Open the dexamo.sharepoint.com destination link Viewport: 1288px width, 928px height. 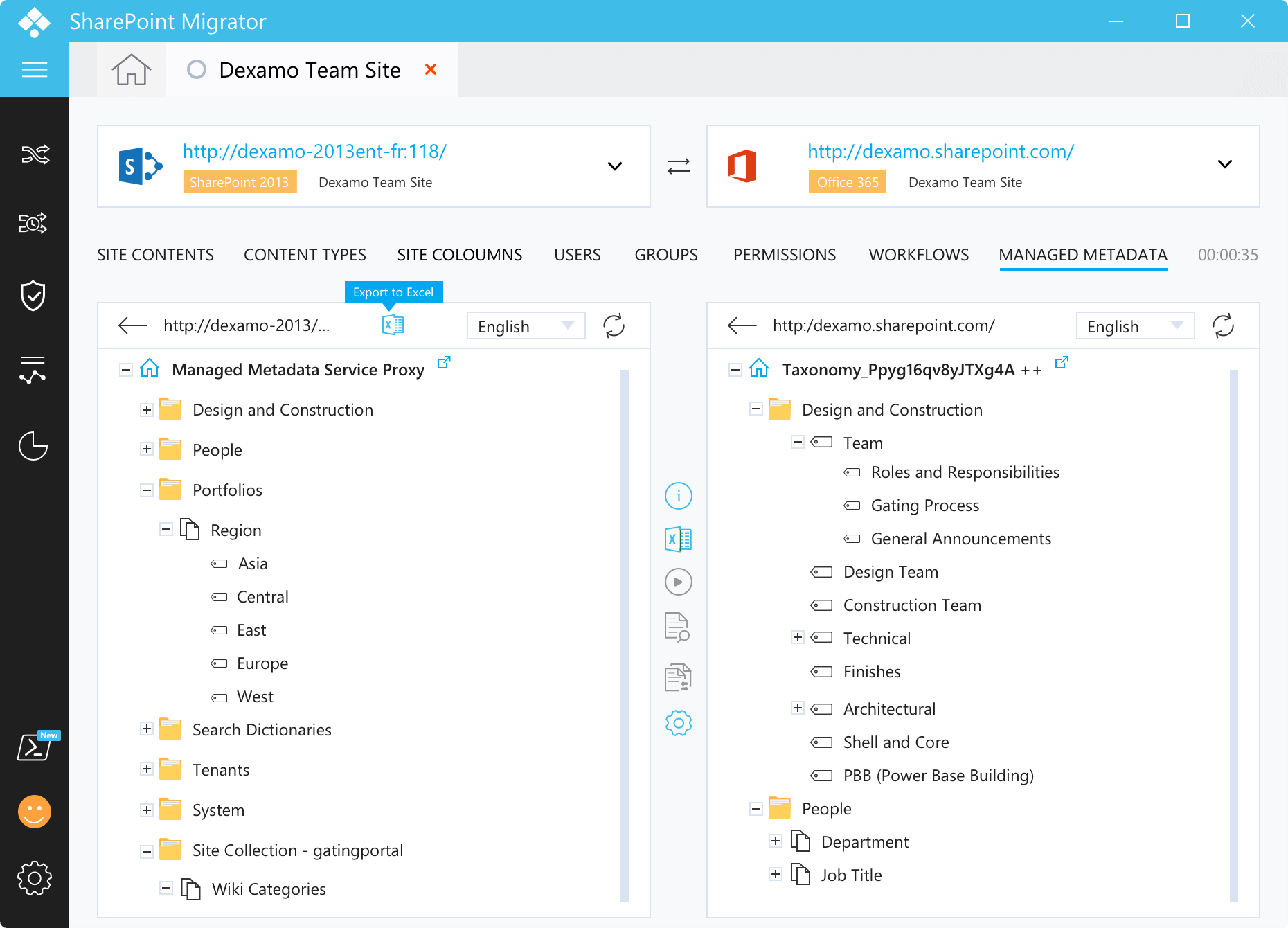pyautogui.click(x=941, y=151)
